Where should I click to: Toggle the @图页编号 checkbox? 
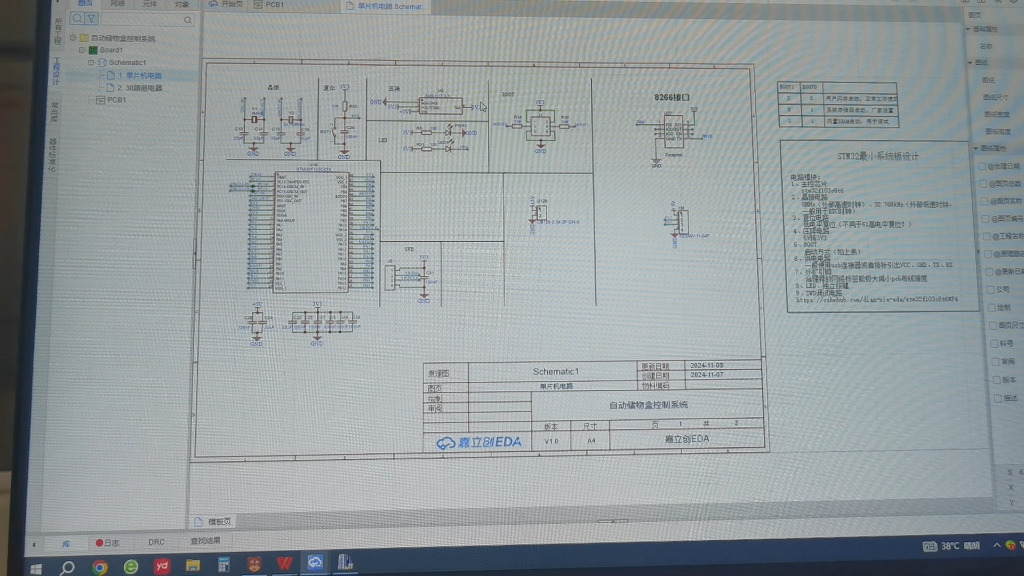(985, 219)
